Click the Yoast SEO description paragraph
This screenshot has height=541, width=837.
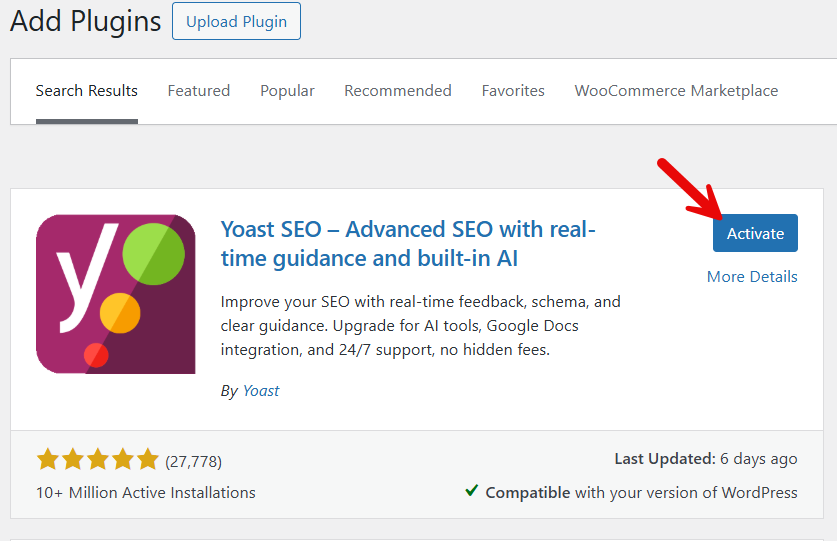(x=421, y=326)
